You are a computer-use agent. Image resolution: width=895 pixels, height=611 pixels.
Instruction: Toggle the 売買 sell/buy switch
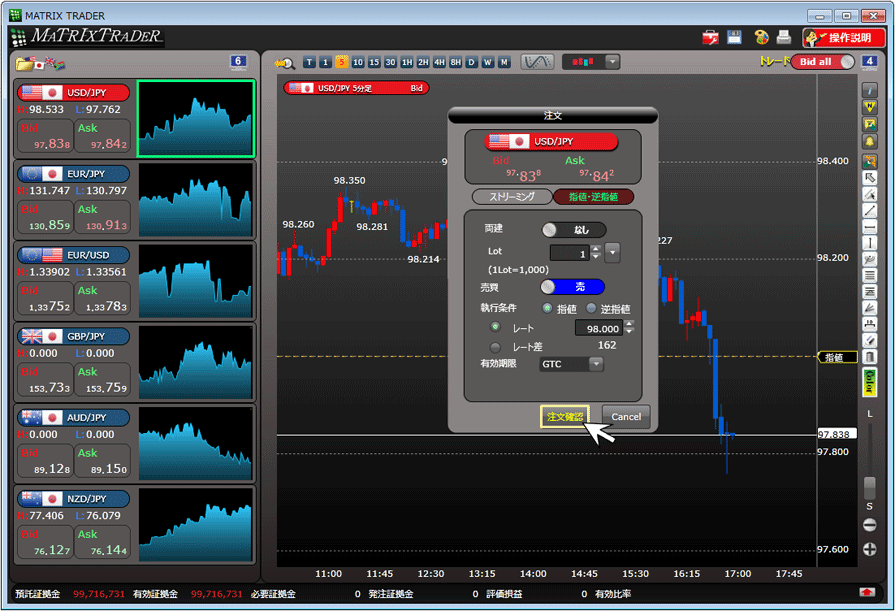pos(573,287)
